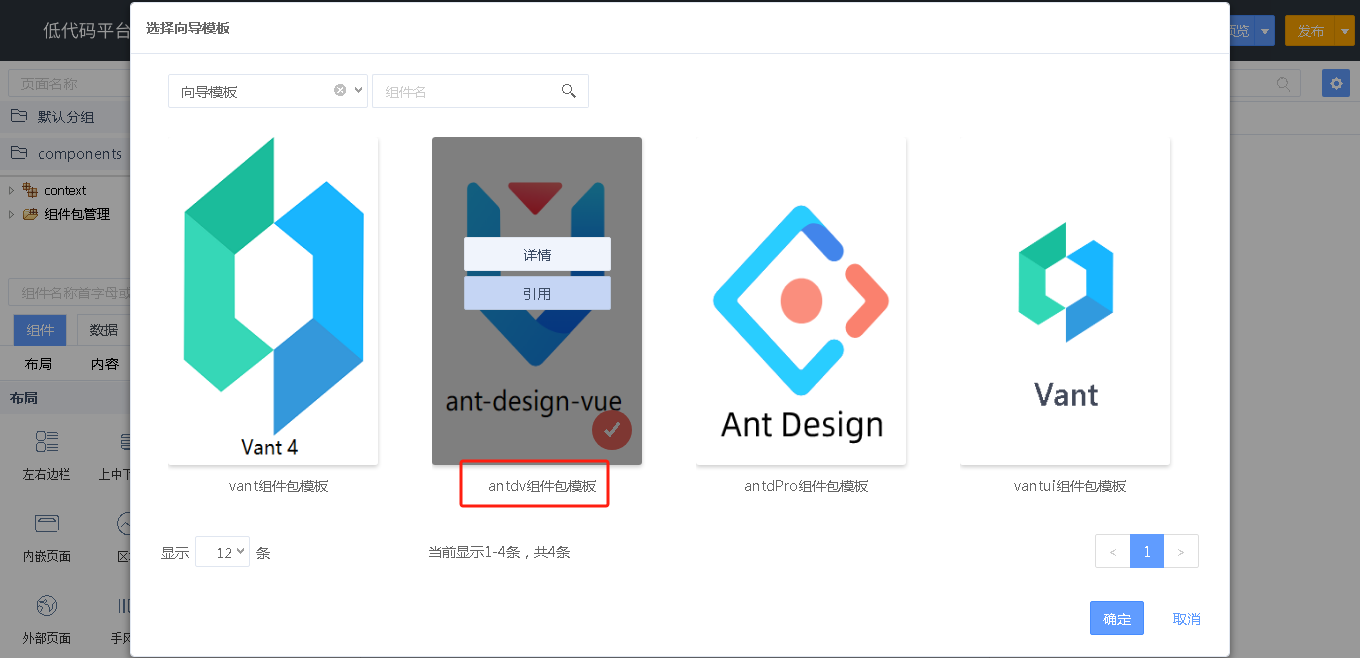The width and height of the screenshot is (1360, 658).
Task: Open the settings gear icon at top right
Action: click(1335, 83)
